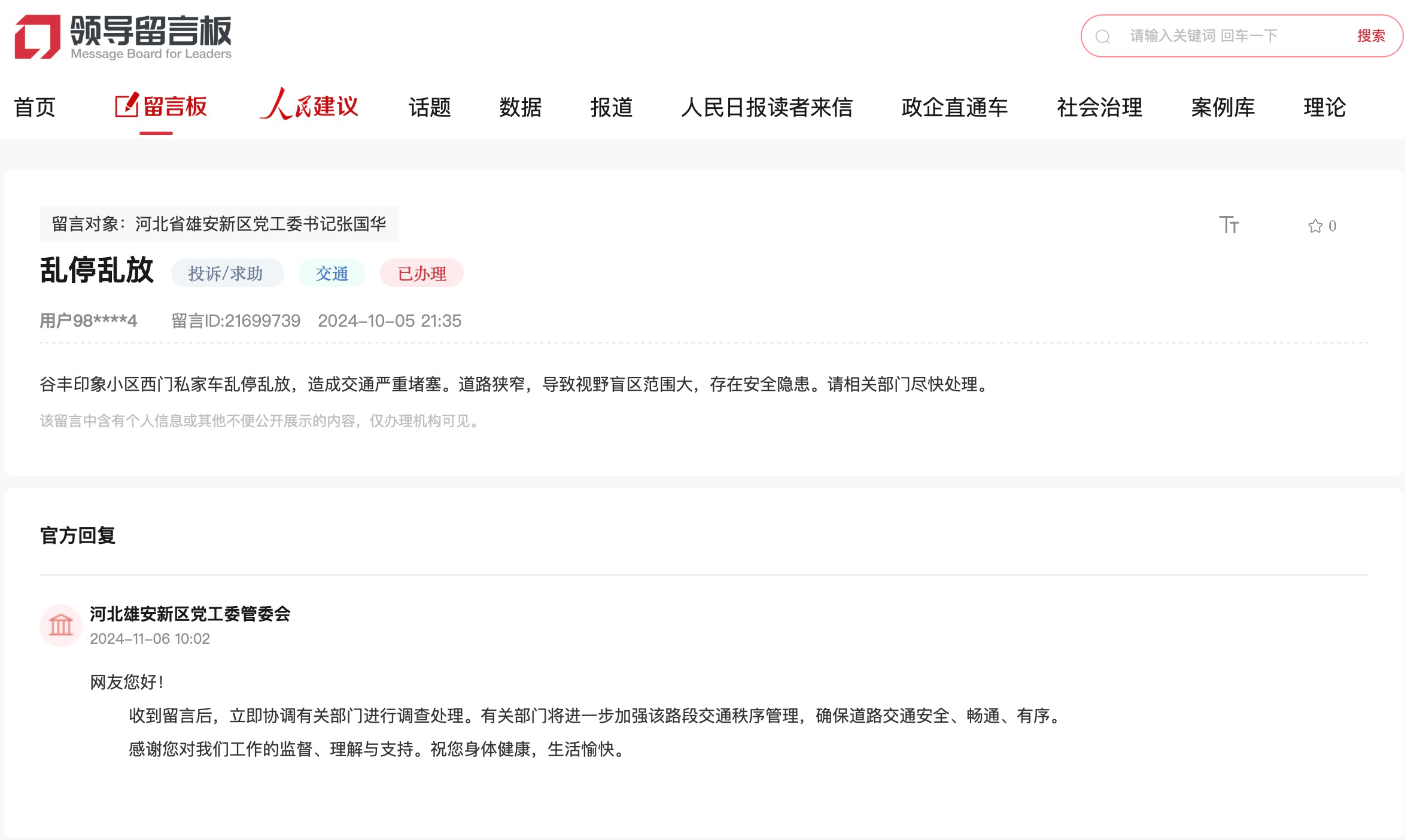Open the 人民建议 navigation item
This screenshot has width=1405, height=840.
click(x=309, y=106)
